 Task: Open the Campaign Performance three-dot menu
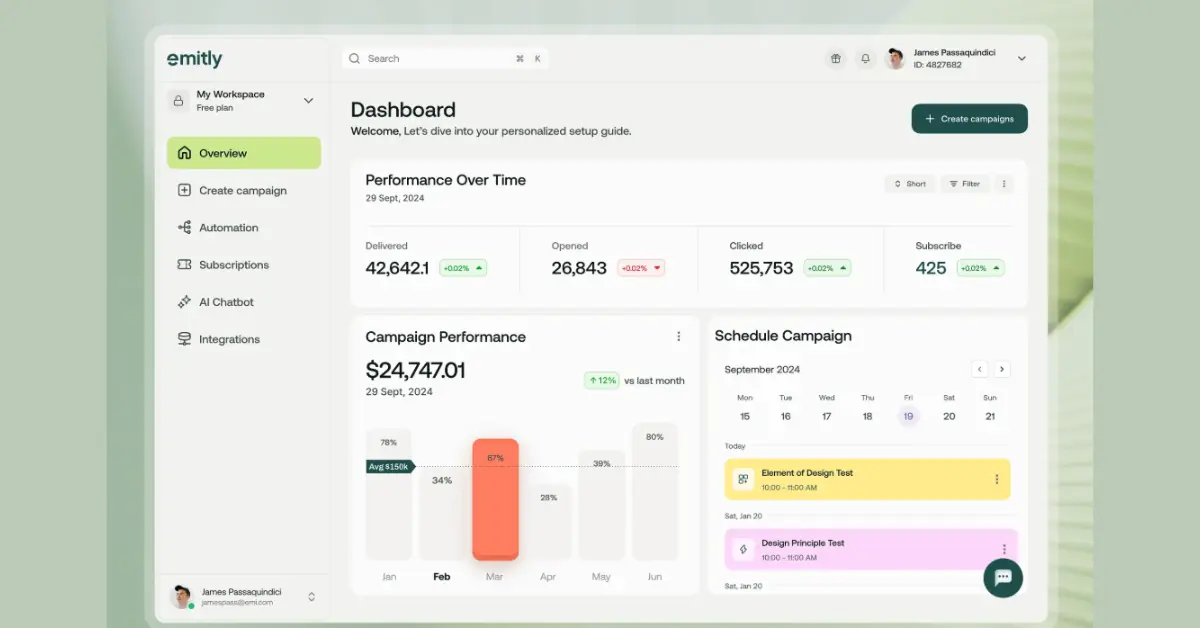tap(679, 336)
